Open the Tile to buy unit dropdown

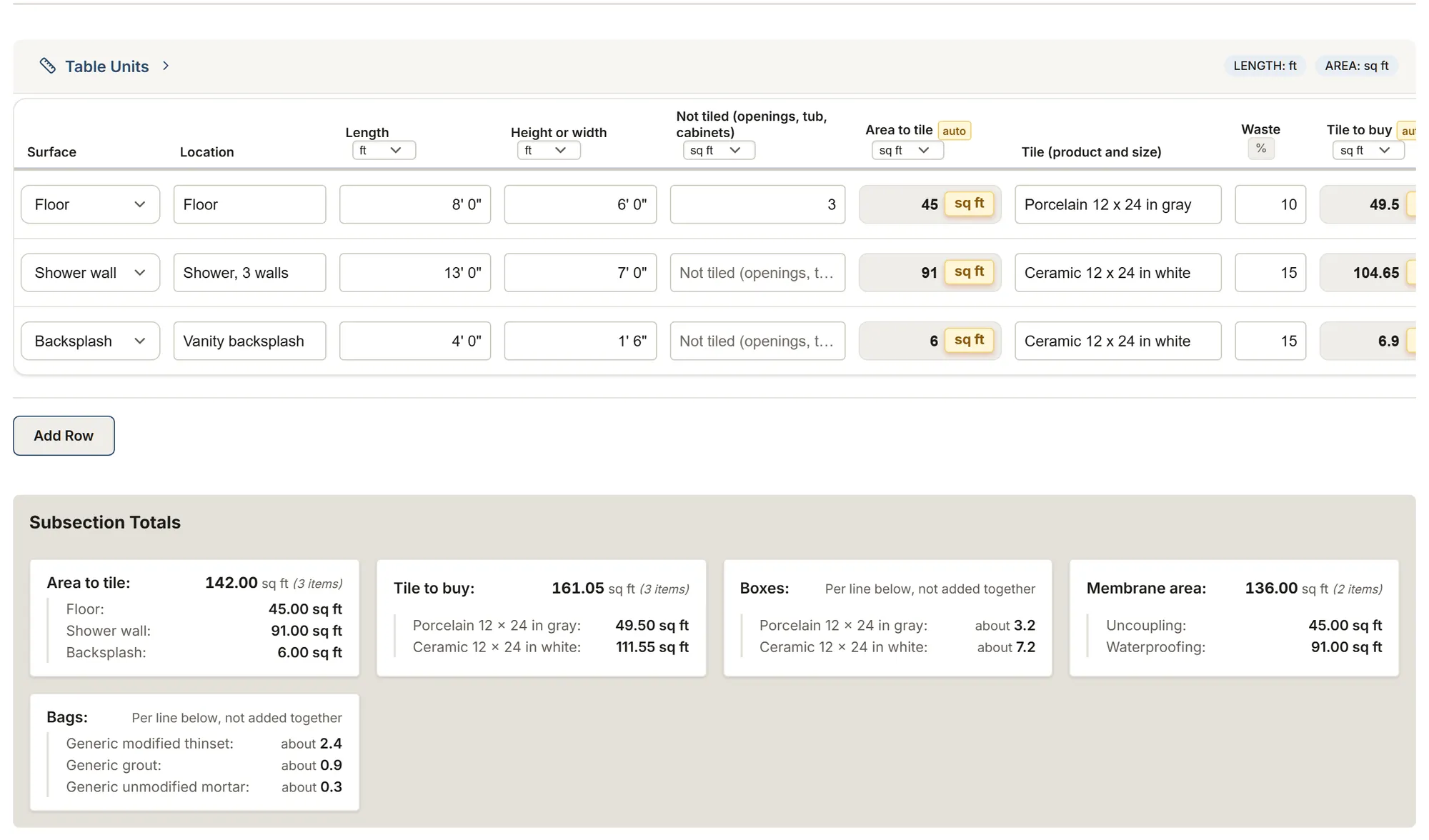[1368, 150]
